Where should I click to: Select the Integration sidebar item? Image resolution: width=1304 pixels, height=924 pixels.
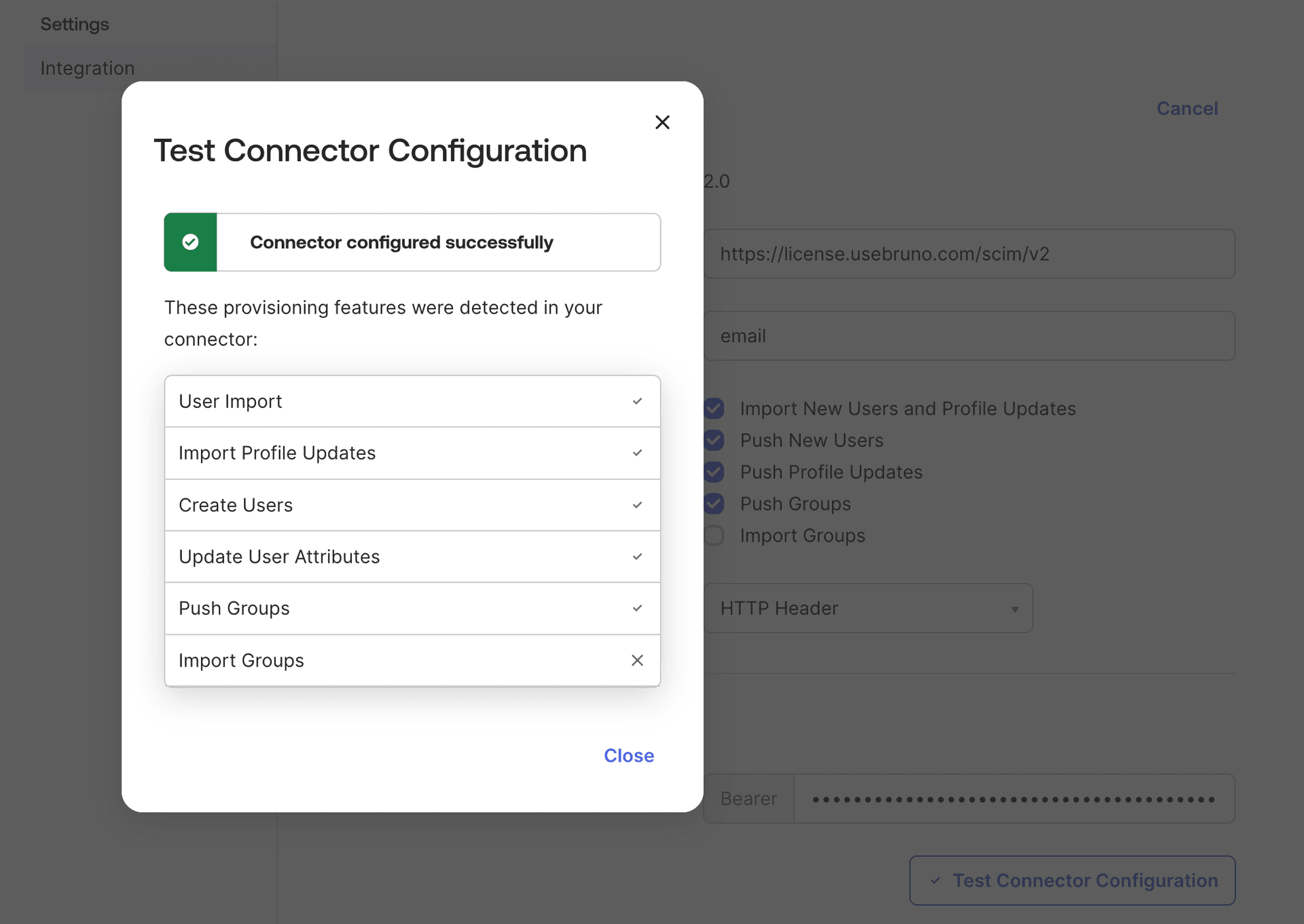coord(87,68)
